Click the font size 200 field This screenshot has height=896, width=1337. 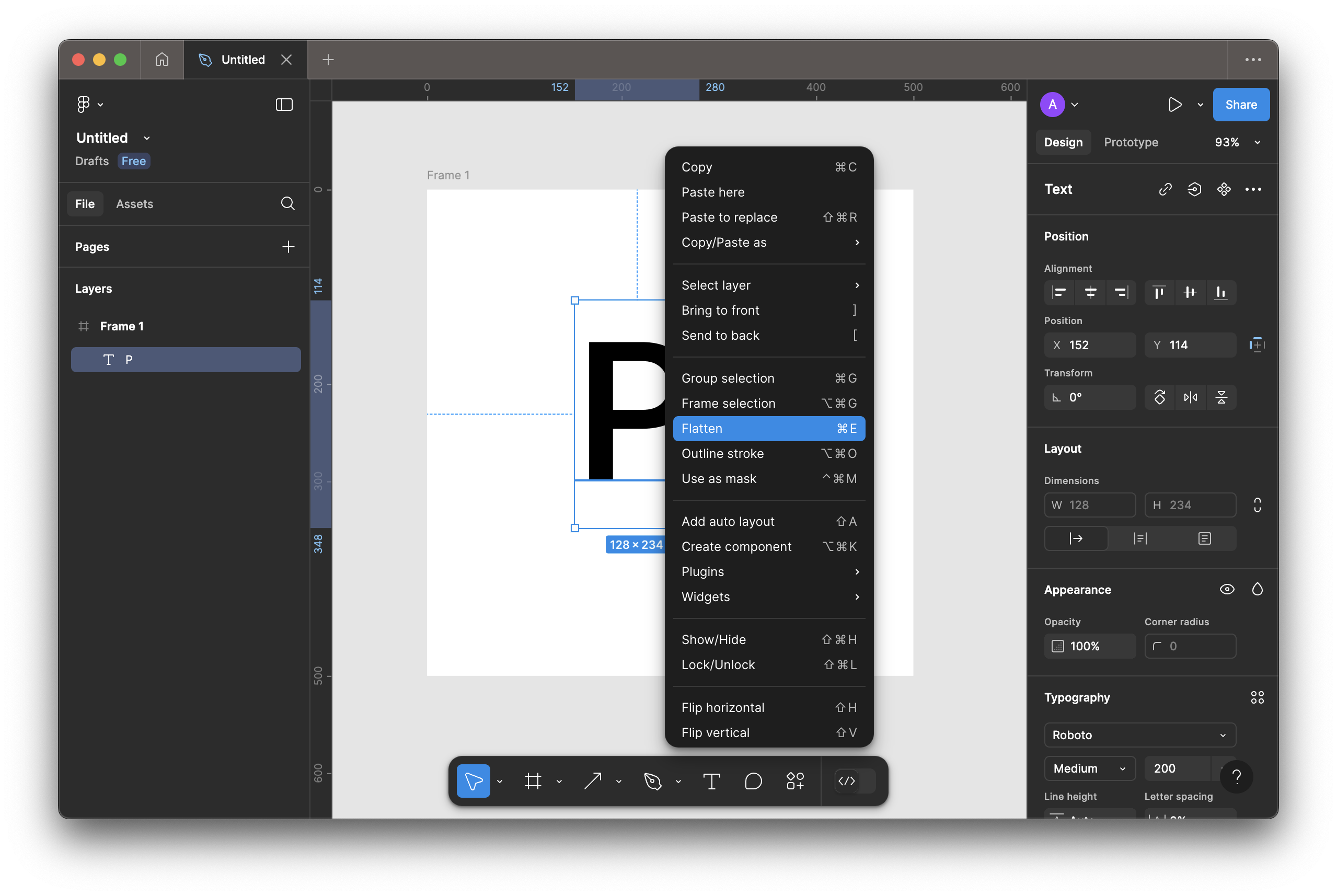click(x=1177, y=768)
